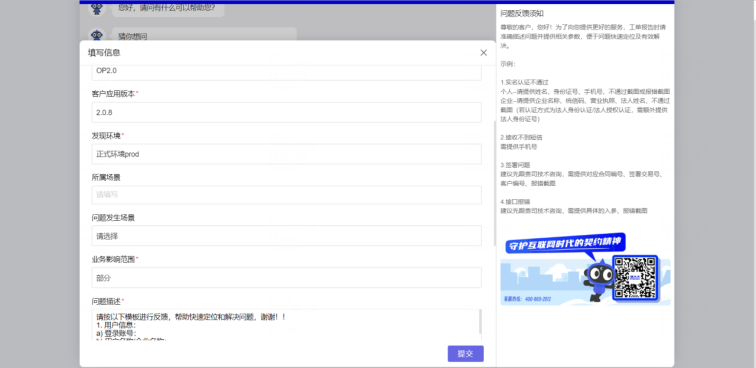Open the 问题发生场景 dropdown showing 请选择

(x=286, y=236)
